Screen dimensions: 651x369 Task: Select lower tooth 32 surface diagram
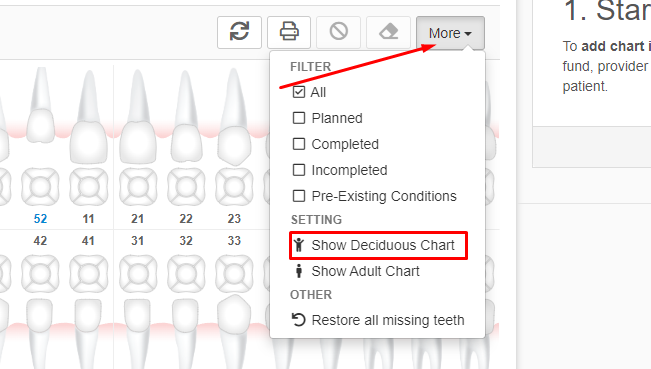coord(186,274)
